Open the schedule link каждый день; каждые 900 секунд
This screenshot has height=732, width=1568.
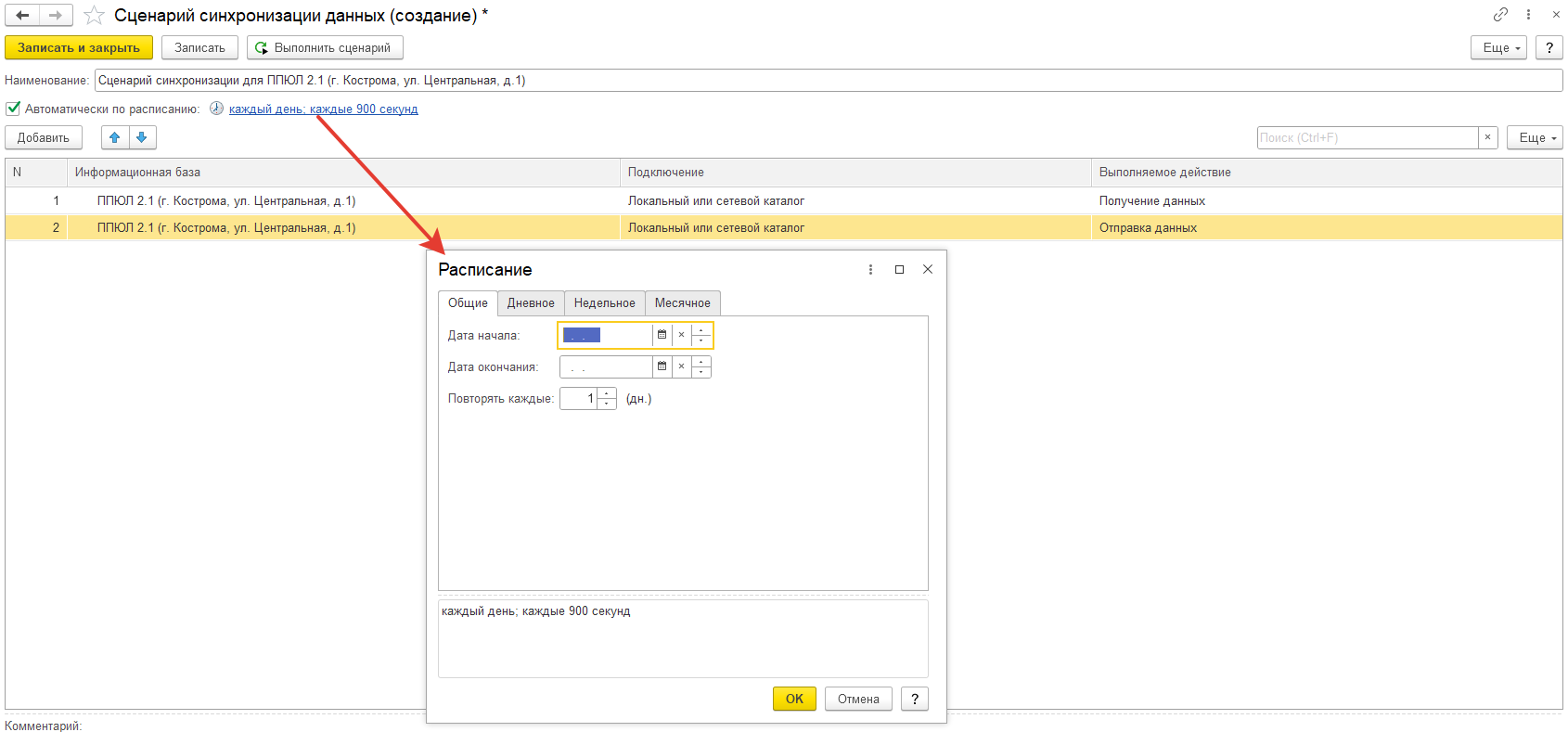323,109
